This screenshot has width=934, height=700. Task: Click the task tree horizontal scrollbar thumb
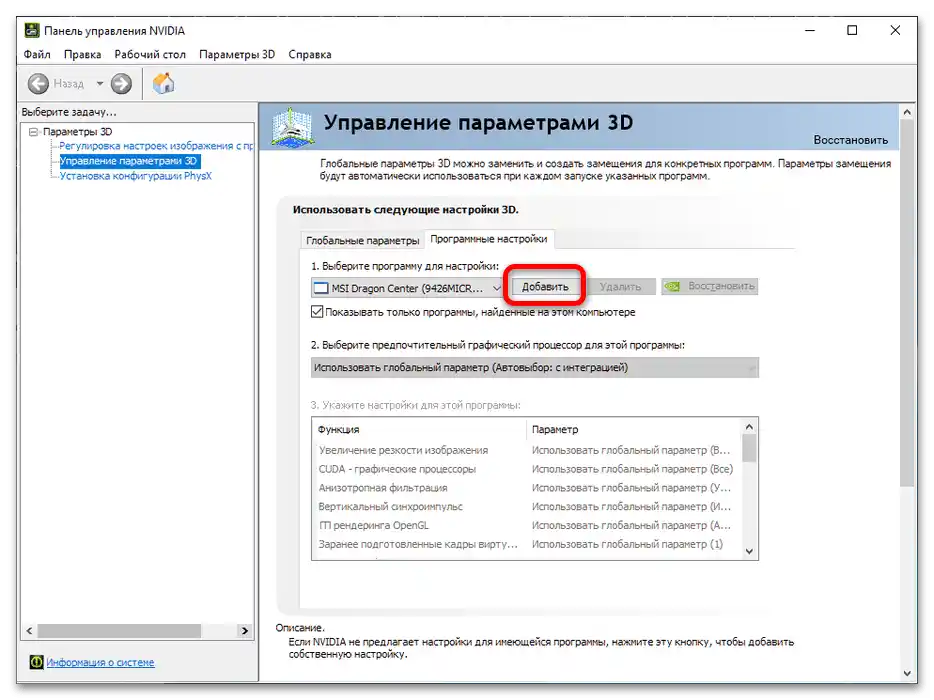pos(119,630)
